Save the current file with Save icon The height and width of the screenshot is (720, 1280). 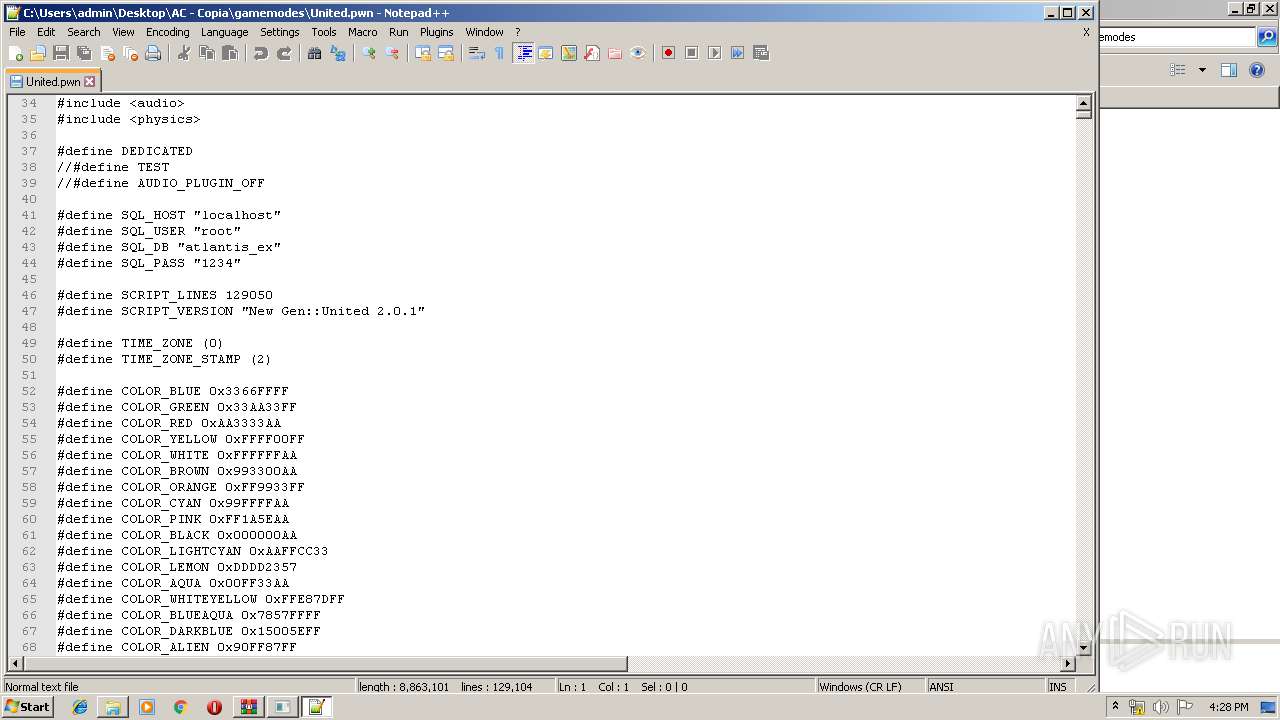[x=61, y=53]
